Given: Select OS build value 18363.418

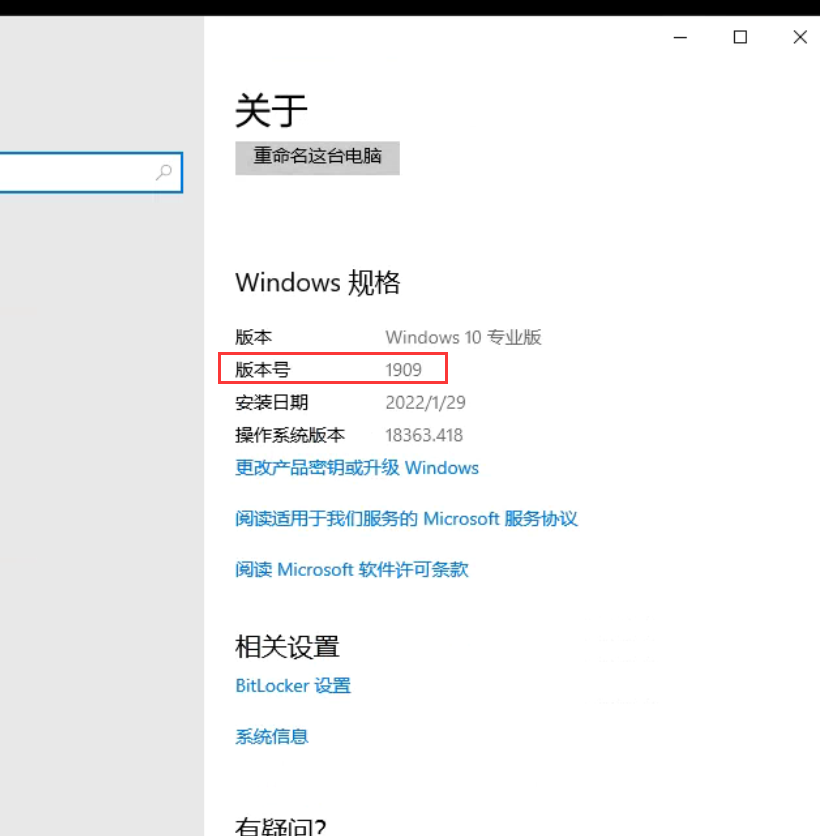Looking at the screenshot, I should click(424, 435).
